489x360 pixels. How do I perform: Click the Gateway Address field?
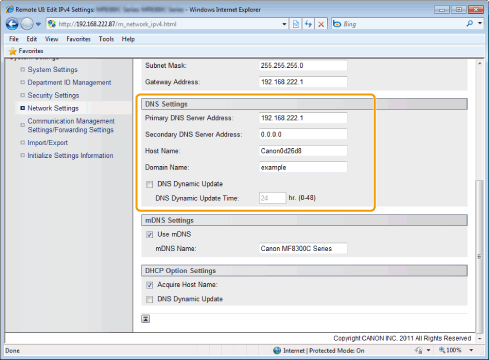click(303, 82)
